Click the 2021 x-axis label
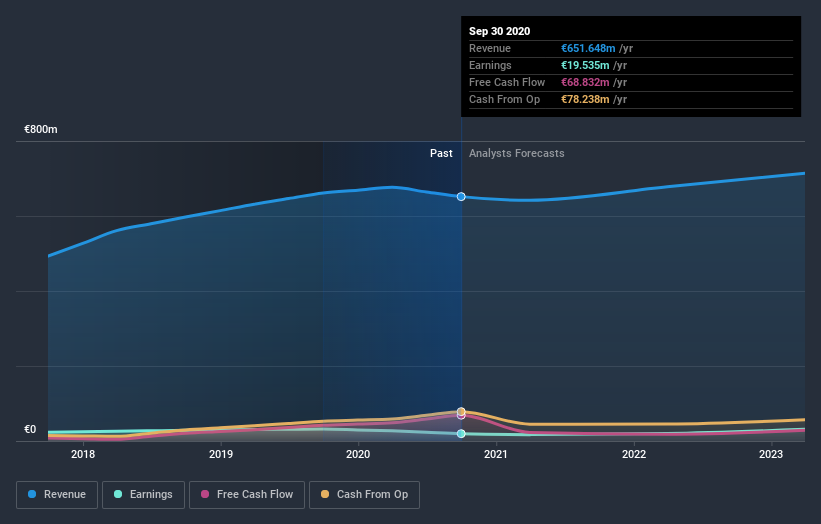 tap(496, 454)
